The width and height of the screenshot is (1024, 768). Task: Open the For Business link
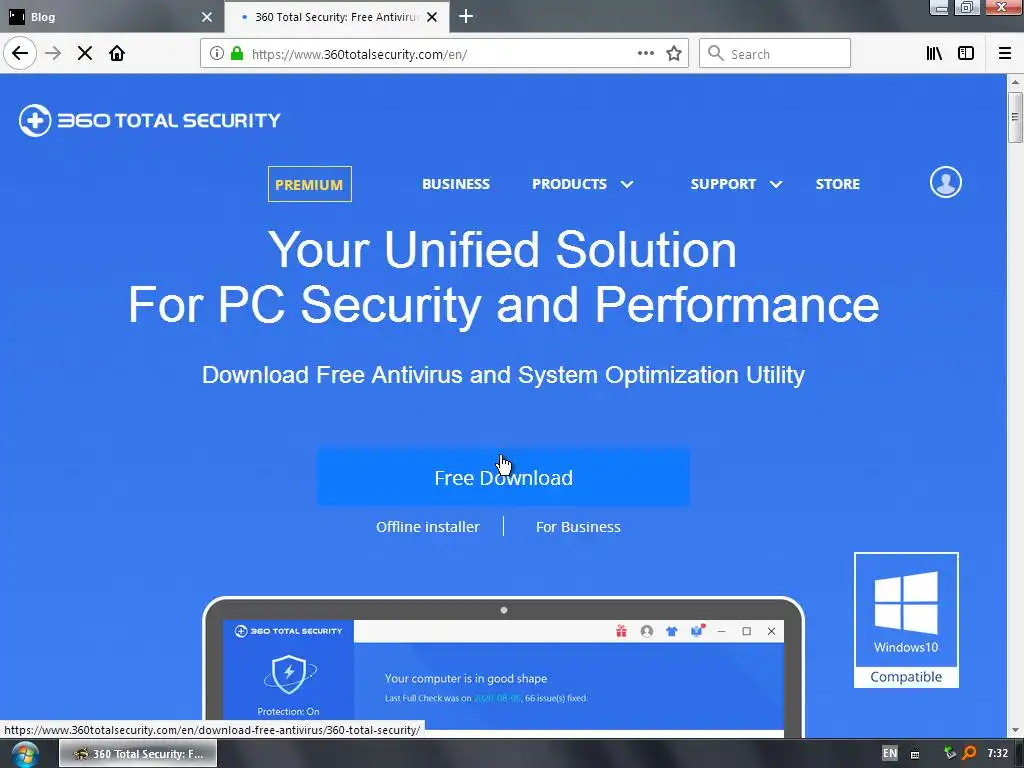[578, 527]
